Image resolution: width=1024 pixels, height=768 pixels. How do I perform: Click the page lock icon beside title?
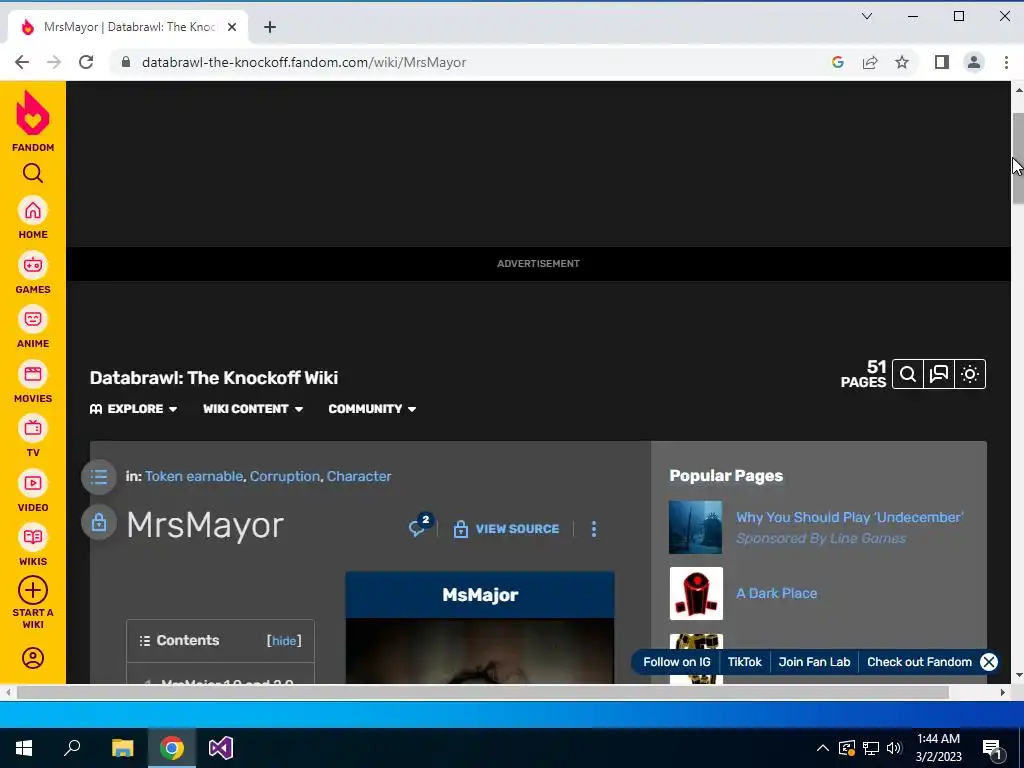pyautogui.click(x=99, y=522)
